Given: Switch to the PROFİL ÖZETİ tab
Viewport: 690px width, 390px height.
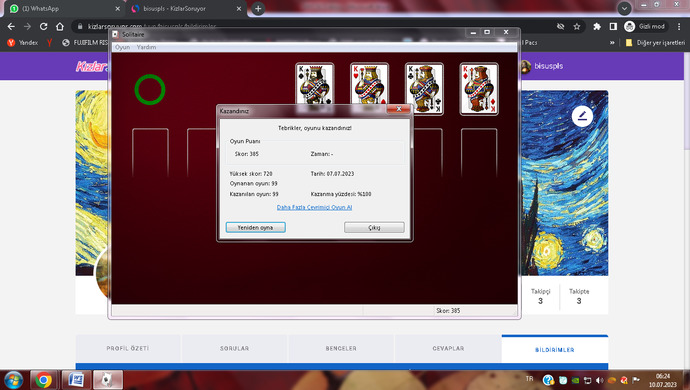Looking at the screenshot, I should click(128, 348).
